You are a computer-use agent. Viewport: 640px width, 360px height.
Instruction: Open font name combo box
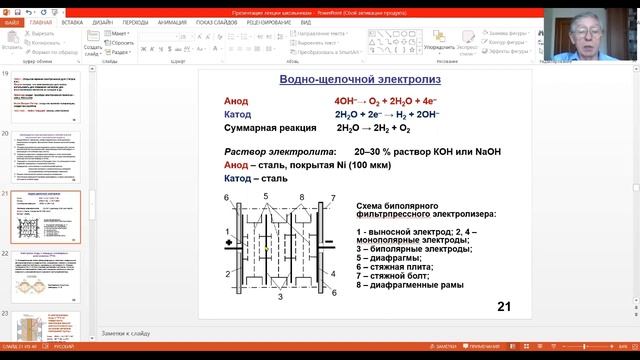(160, 37)
